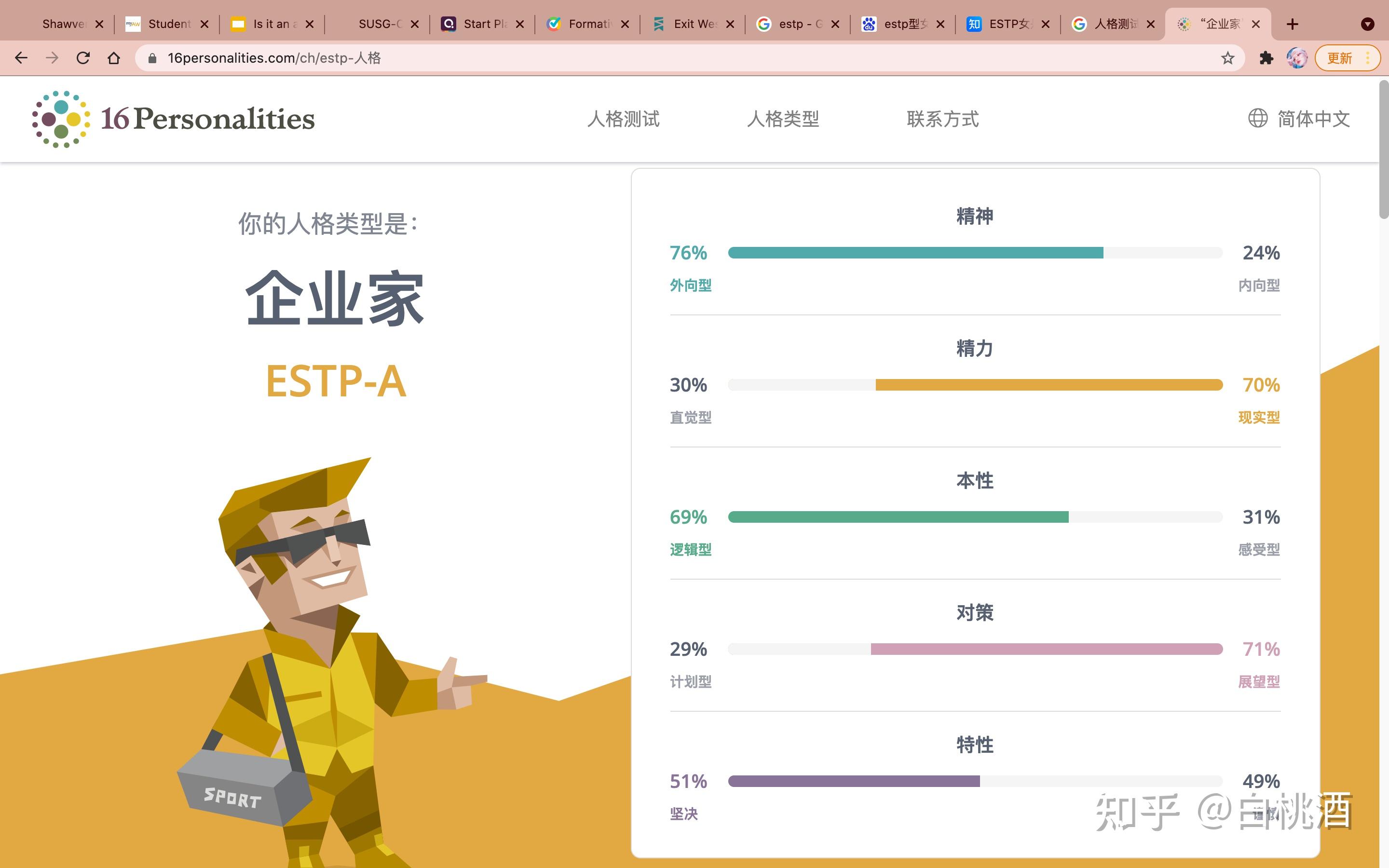Click the 直觉型 label
Image resolution: width=1389 pixels, height=868 pixels.
[x=691, y=417]
